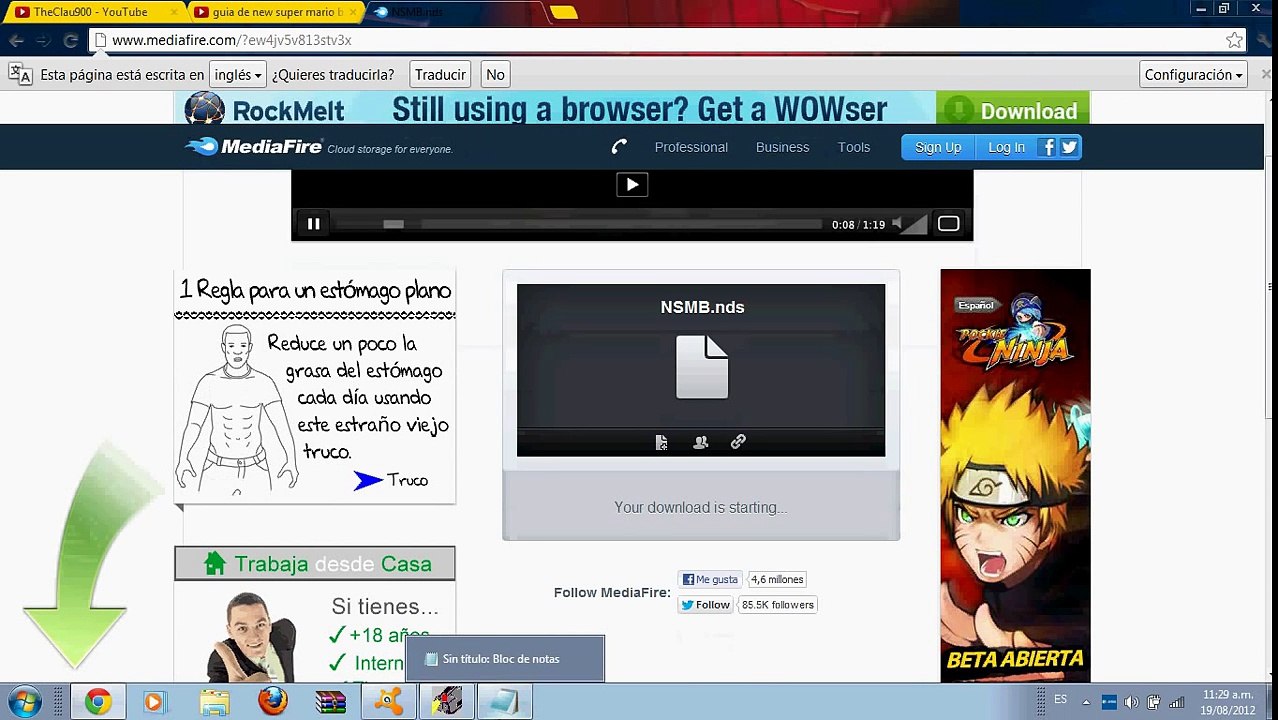The height and width of the screenshot is (720, 1278).
Task: Mute the video ad speaker icon
Action: [898, 224]
